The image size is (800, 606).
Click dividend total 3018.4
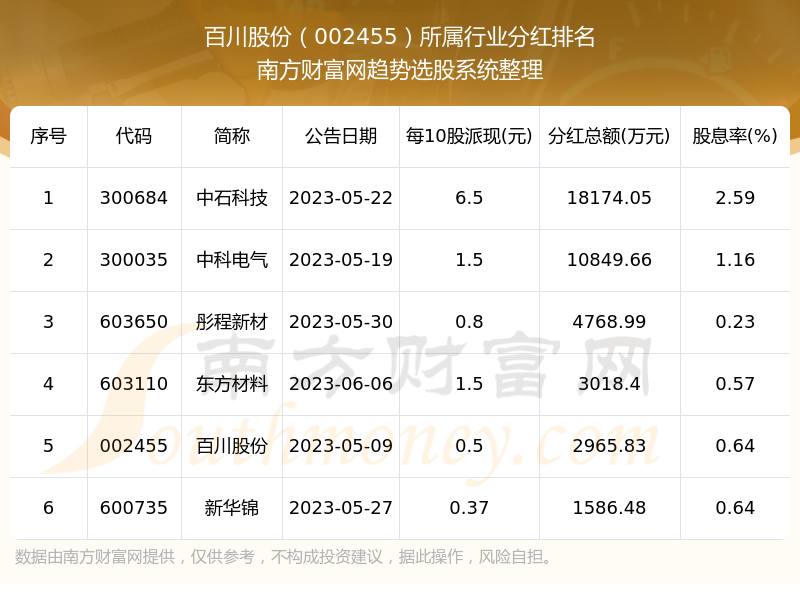tap(609, 384)
